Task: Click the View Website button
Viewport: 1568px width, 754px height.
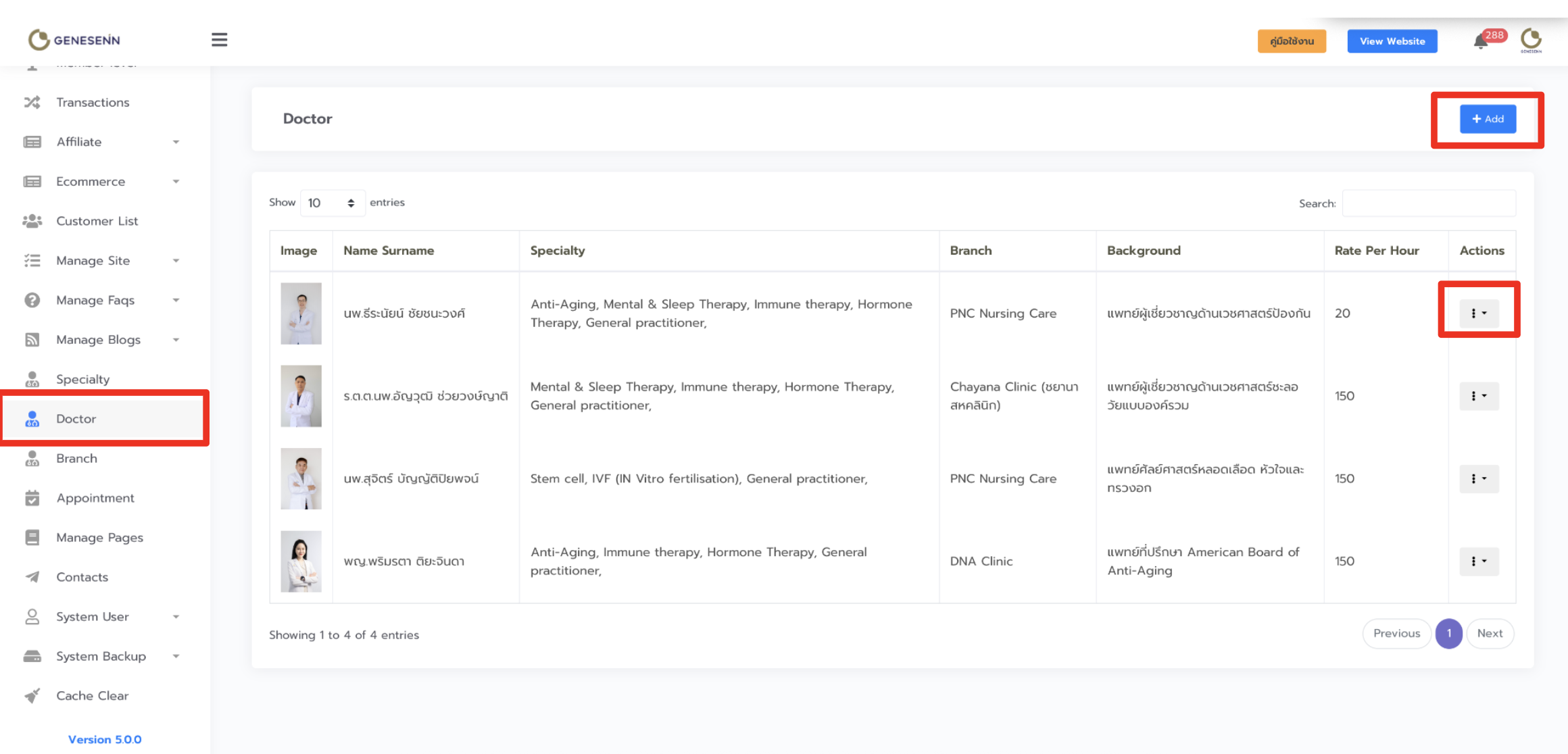Action: (1392, 41)
